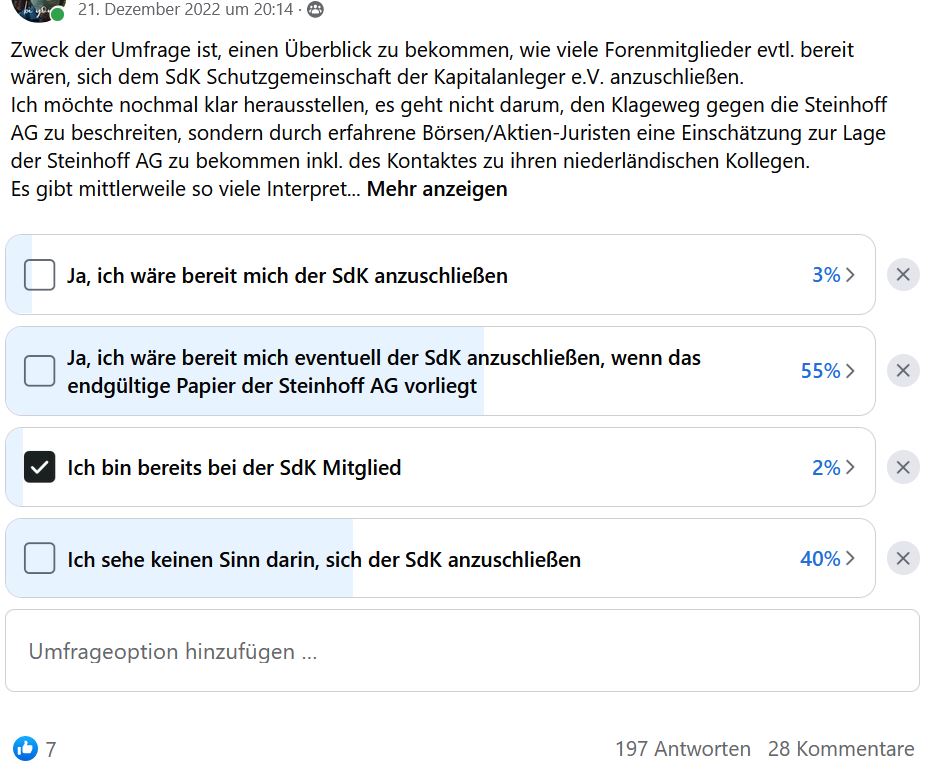Remove the first poll option
The image size is (936, 774).
coord(903,274)
